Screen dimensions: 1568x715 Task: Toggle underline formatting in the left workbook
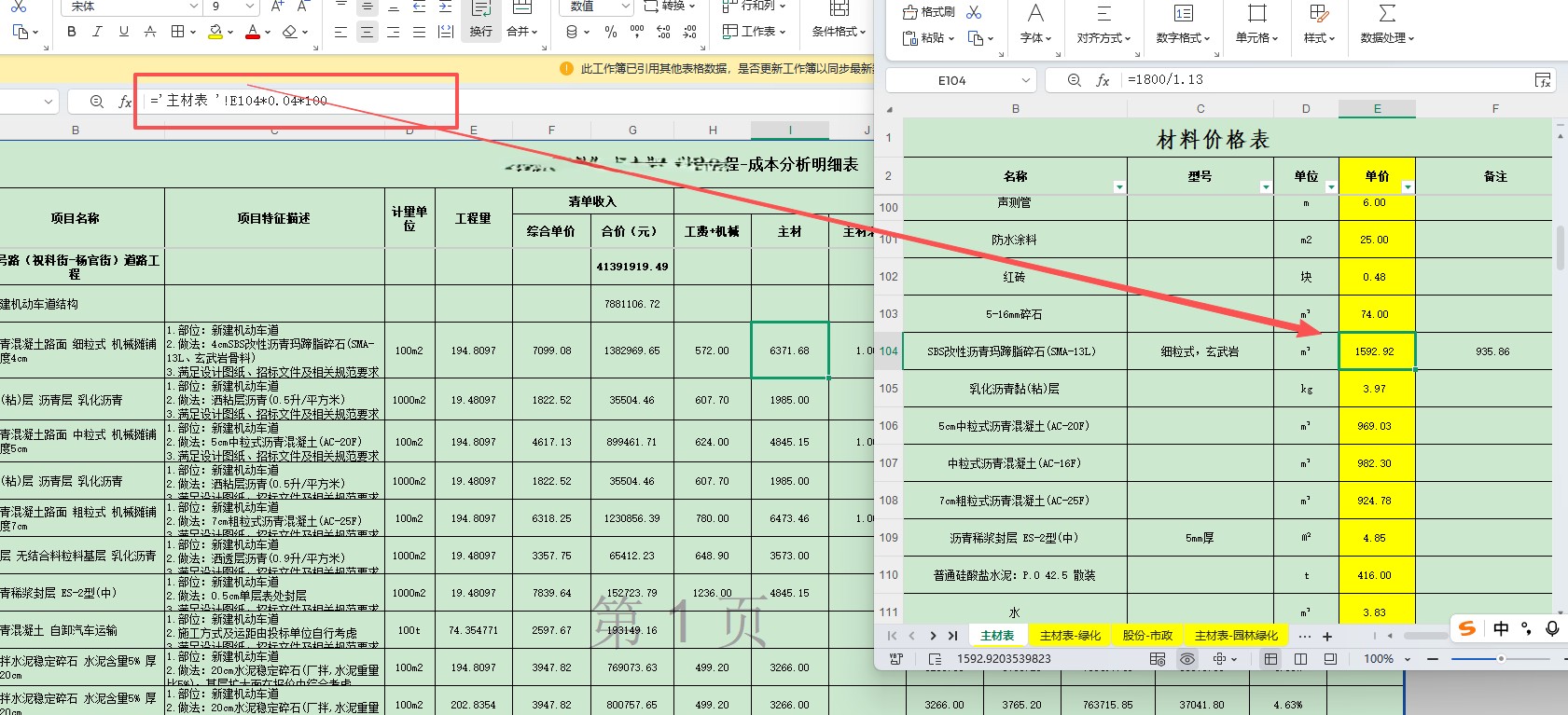pyautogui.click(x=123, y=32)
